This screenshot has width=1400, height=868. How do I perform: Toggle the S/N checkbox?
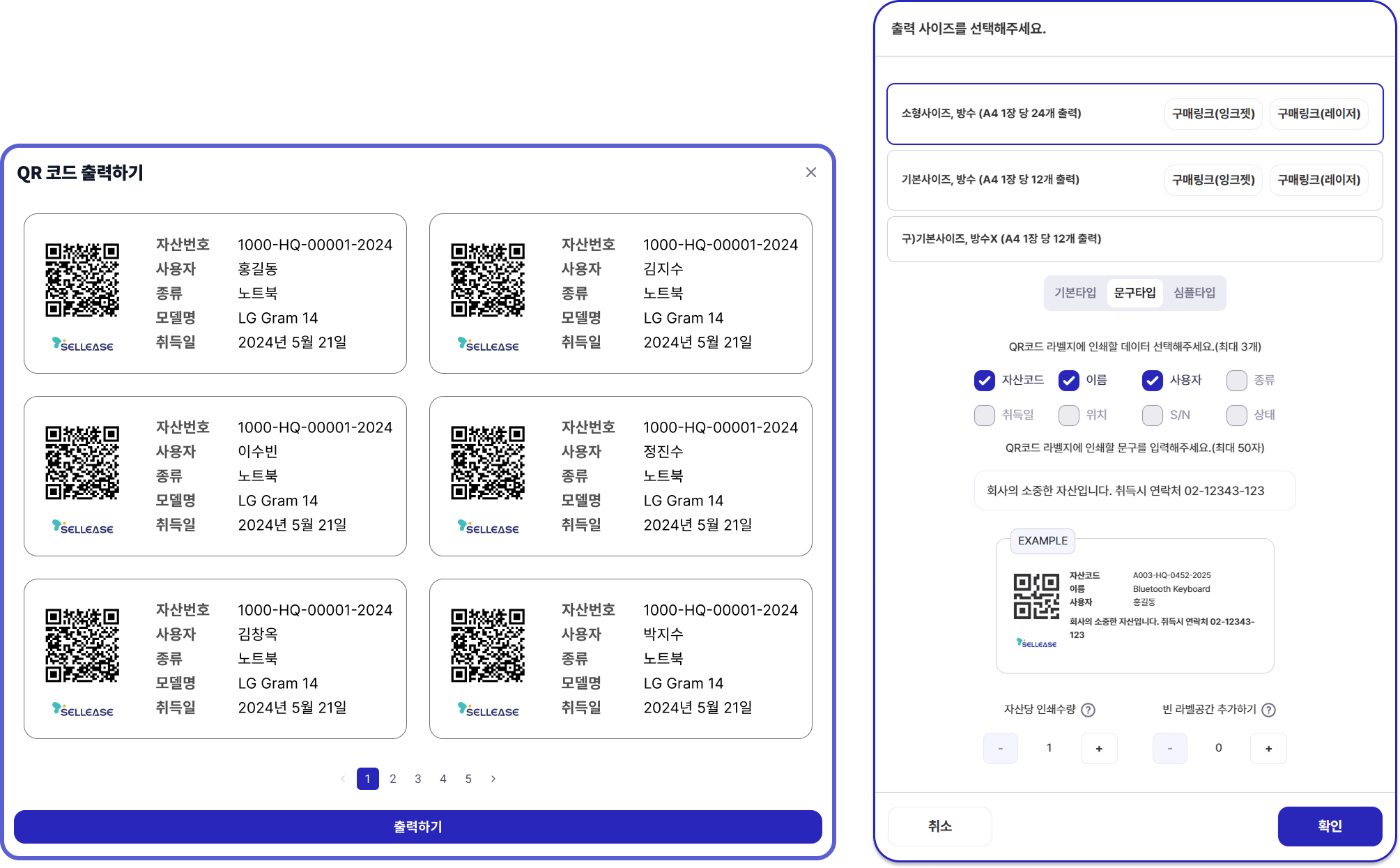[1152, 415]
